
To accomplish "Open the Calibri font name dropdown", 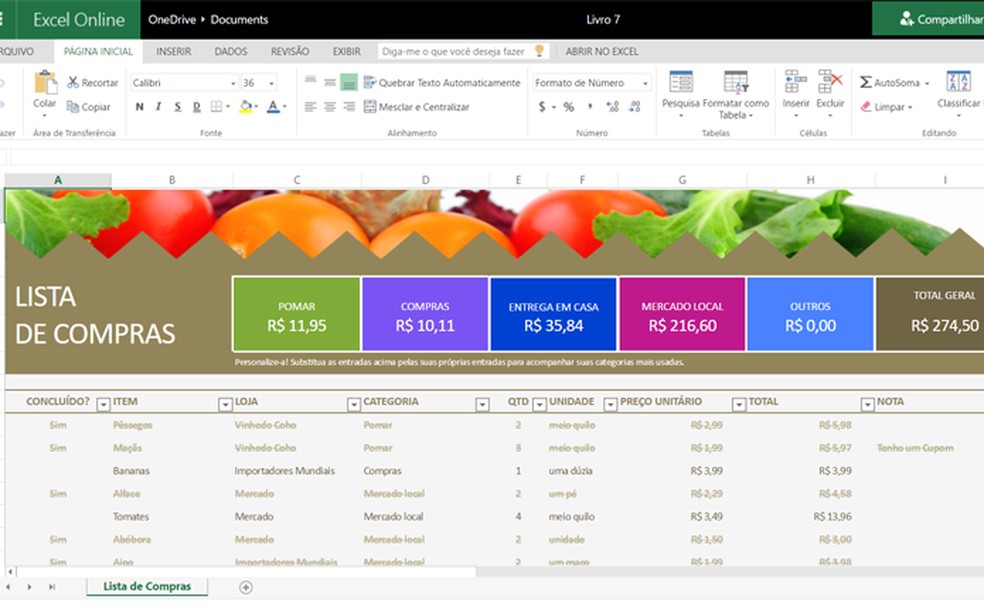I will (233, 83).
